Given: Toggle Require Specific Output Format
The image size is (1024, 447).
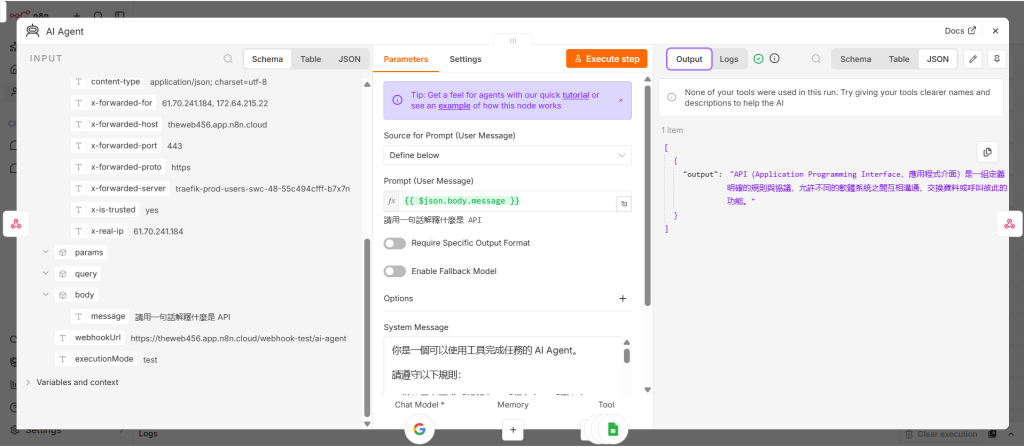Looking at the screenshot, I should pyautogui.click(x=394, y=243).
